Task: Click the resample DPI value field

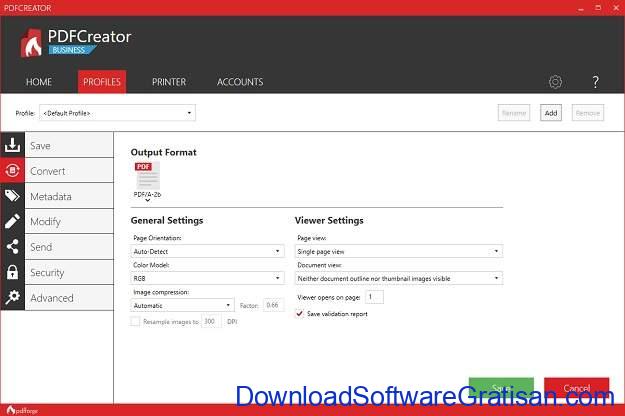Action: pyautogui.click(x=211, y=321)
